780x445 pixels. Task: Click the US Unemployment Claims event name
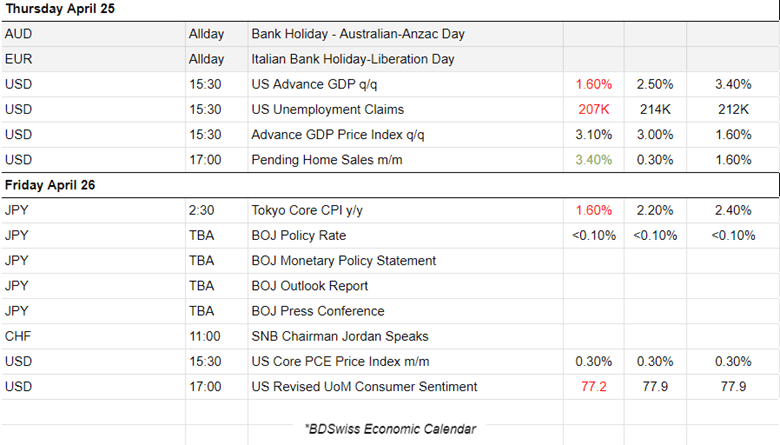coord(328,109)
